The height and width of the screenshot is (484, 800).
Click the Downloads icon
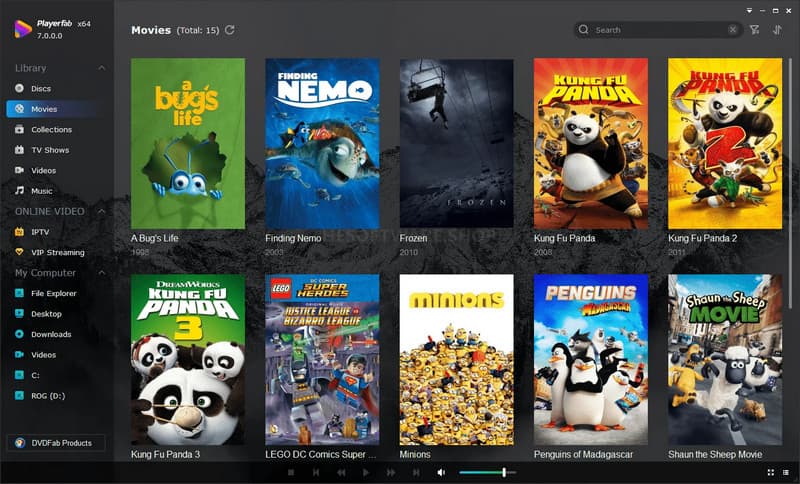(19, 334)
